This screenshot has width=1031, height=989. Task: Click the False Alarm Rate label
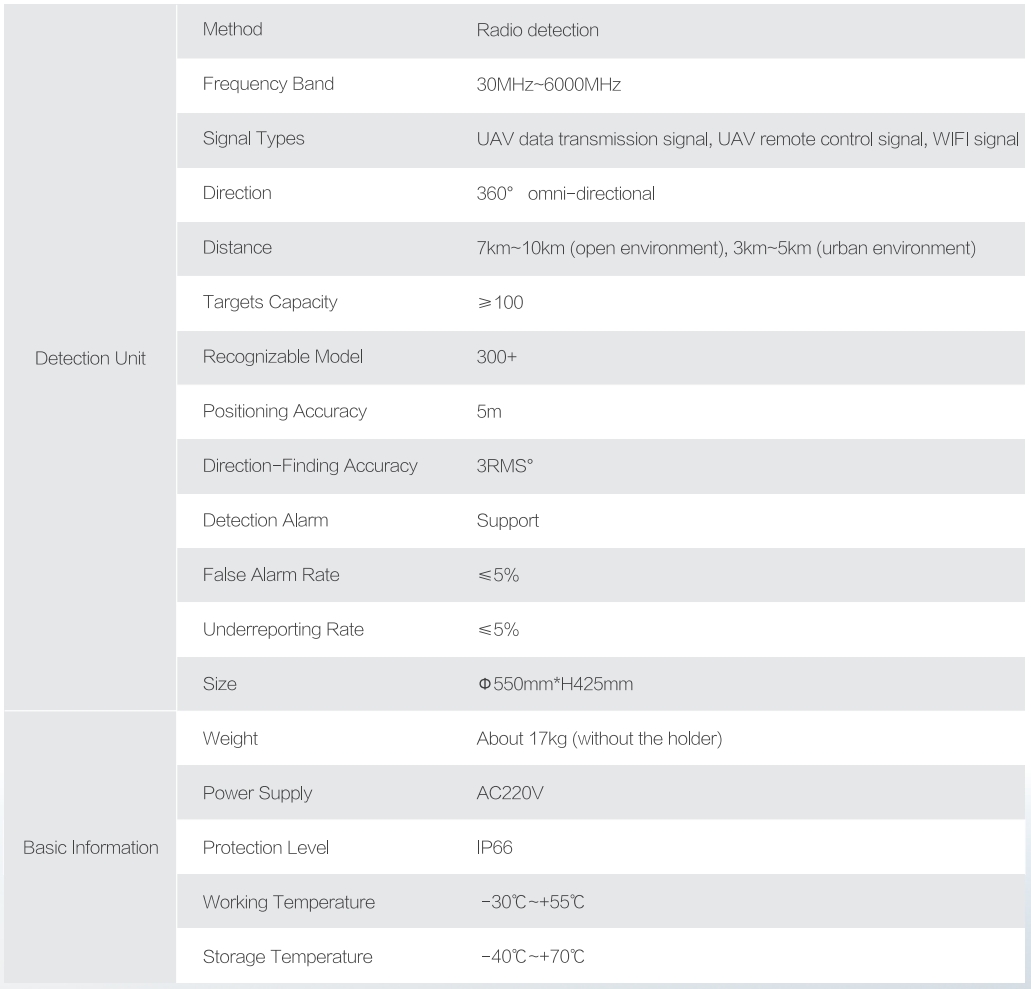click(x=270, y=575)
